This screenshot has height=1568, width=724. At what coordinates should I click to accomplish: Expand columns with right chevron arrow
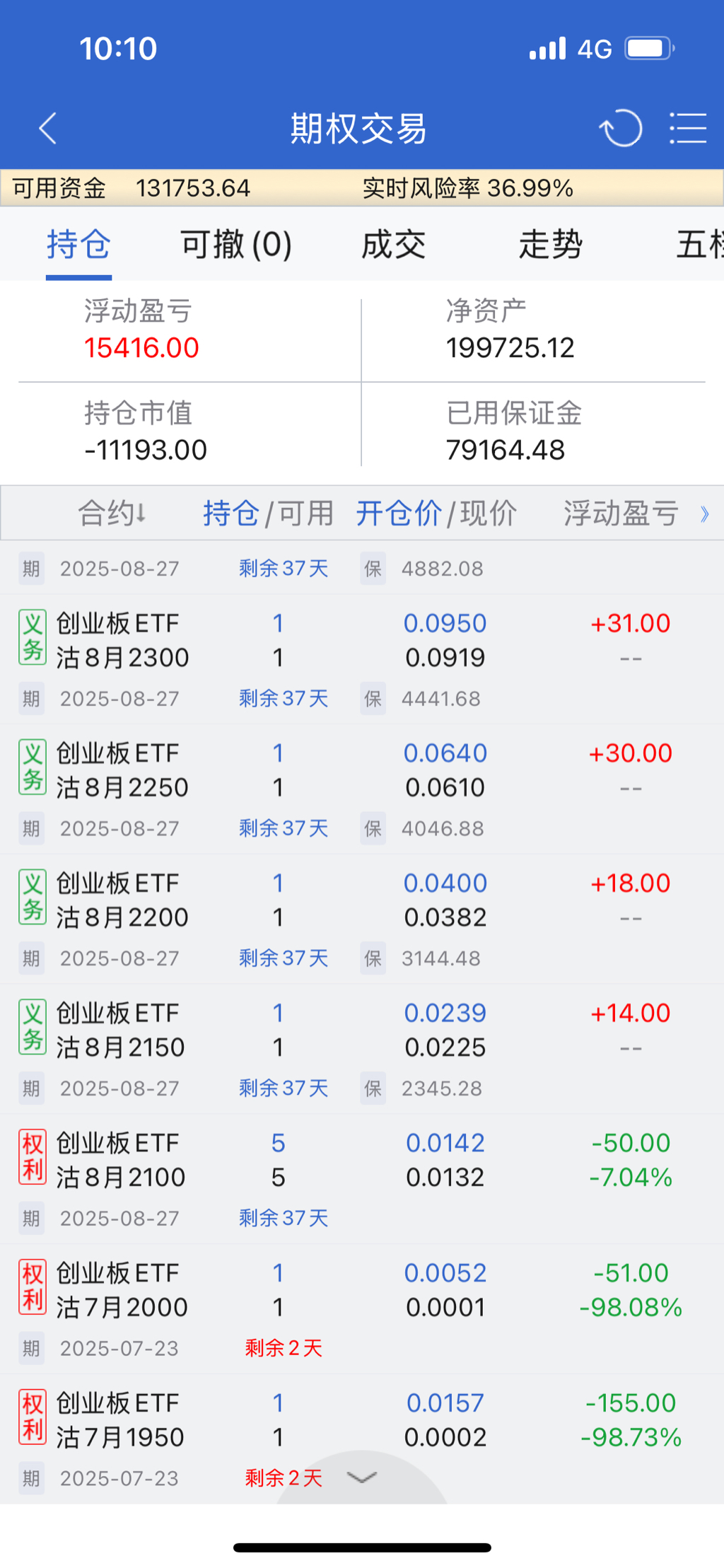click(704, 514)
